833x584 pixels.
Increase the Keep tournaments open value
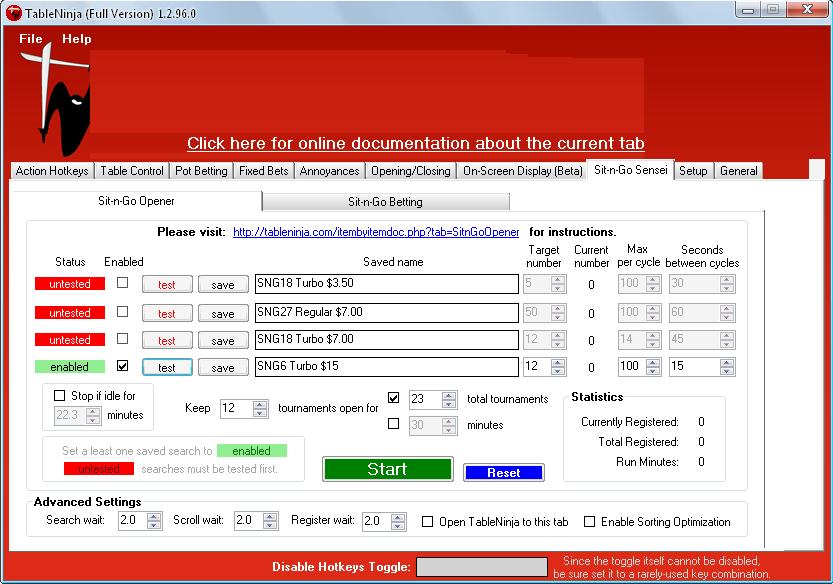pyautogui.click(x=260, y=404)
